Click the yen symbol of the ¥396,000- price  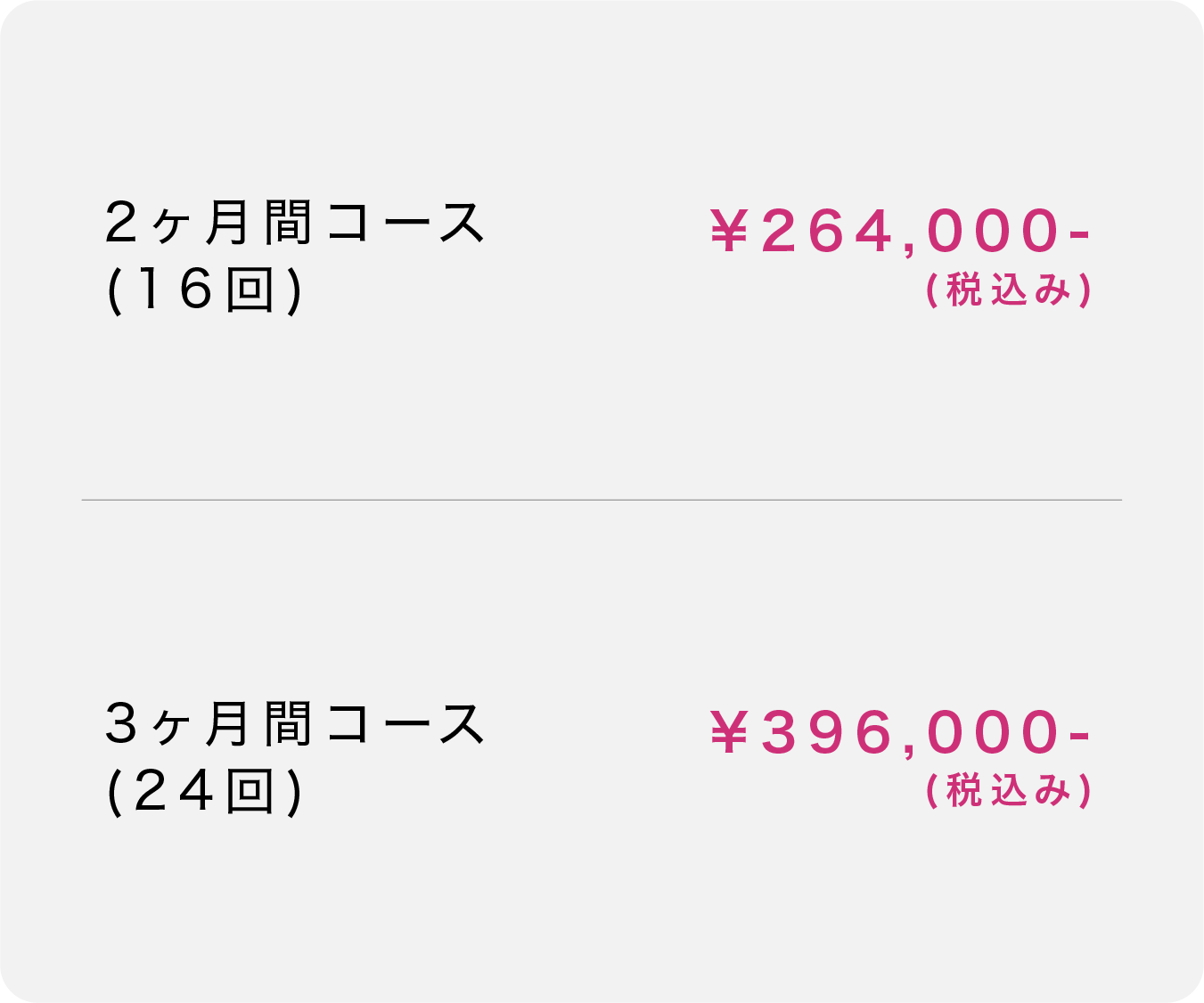(728, 732)
